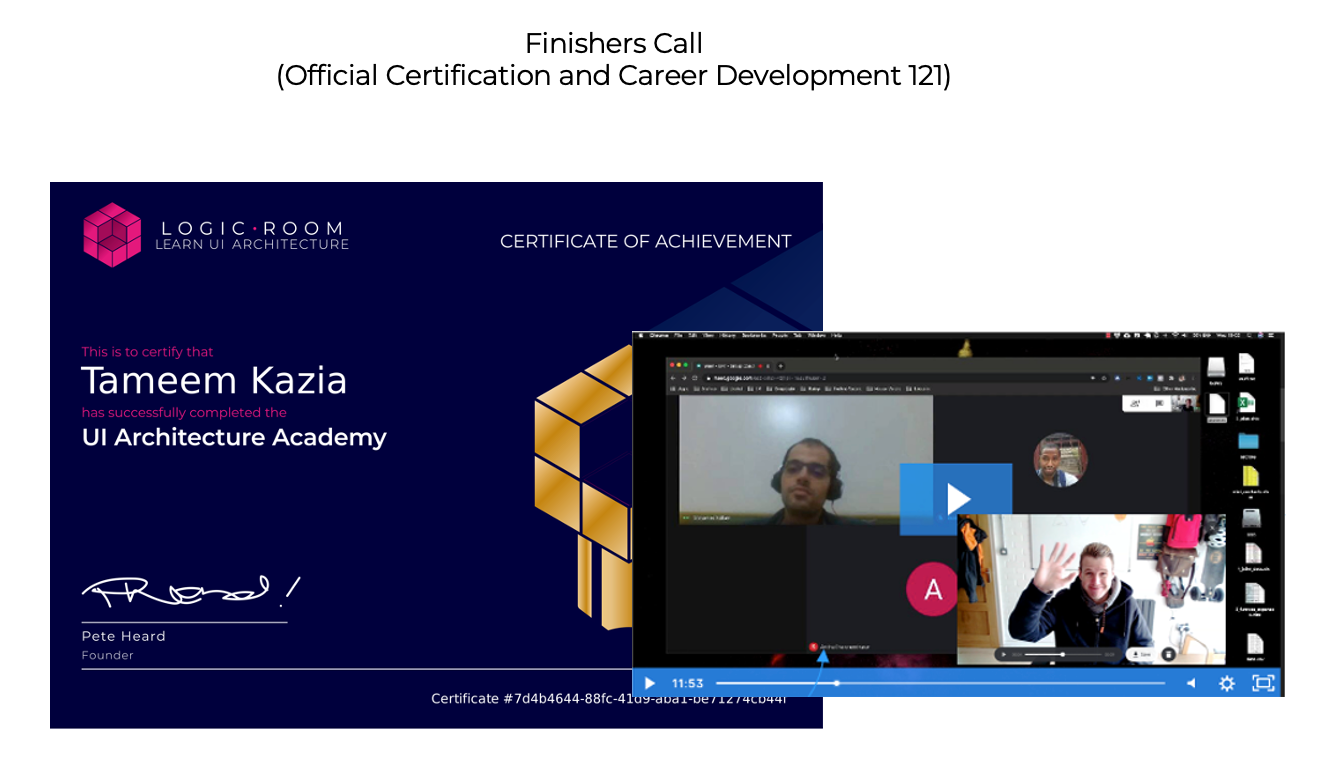Click the 11:53 video duration text
Screen dimensions: 1320x764
[x=687, y=683]
